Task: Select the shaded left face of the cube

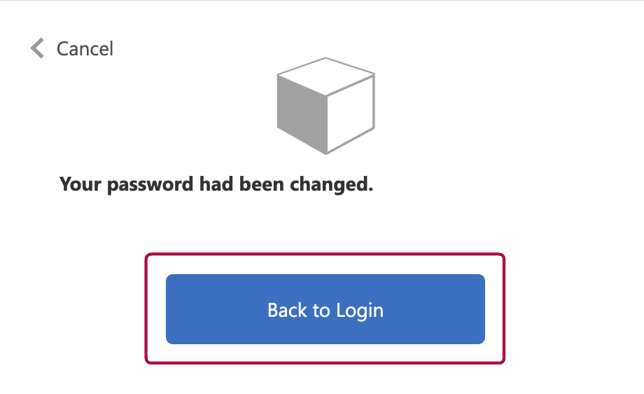Action: click(x=302, y=115)
